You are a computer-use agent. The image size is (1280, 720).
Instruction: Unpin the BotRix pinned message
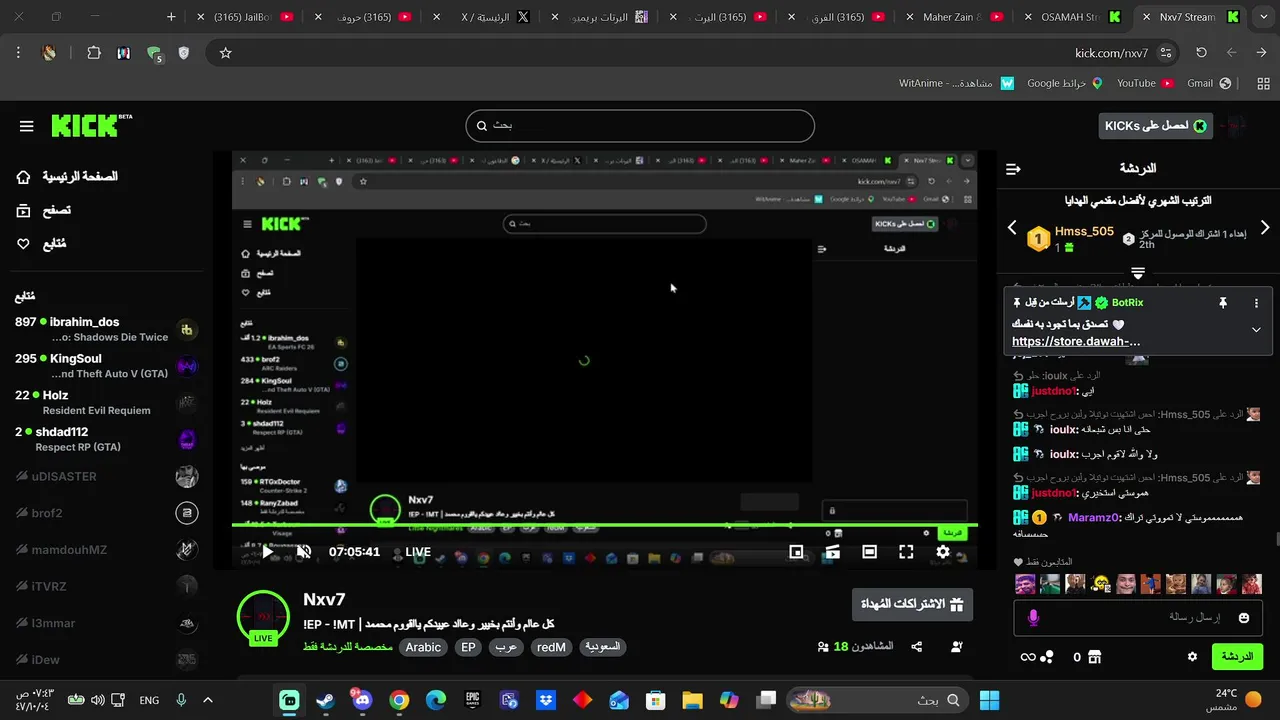1222,303
